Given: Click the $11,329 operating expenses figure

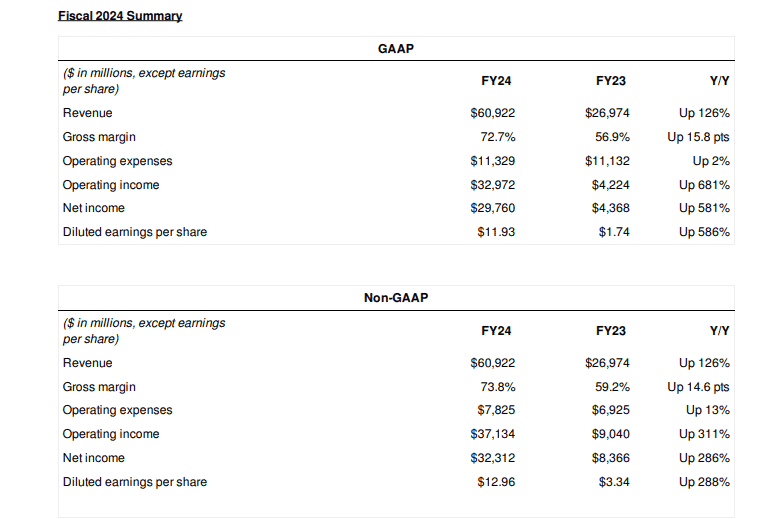Looking at the screenshot, I should (493, 161).
